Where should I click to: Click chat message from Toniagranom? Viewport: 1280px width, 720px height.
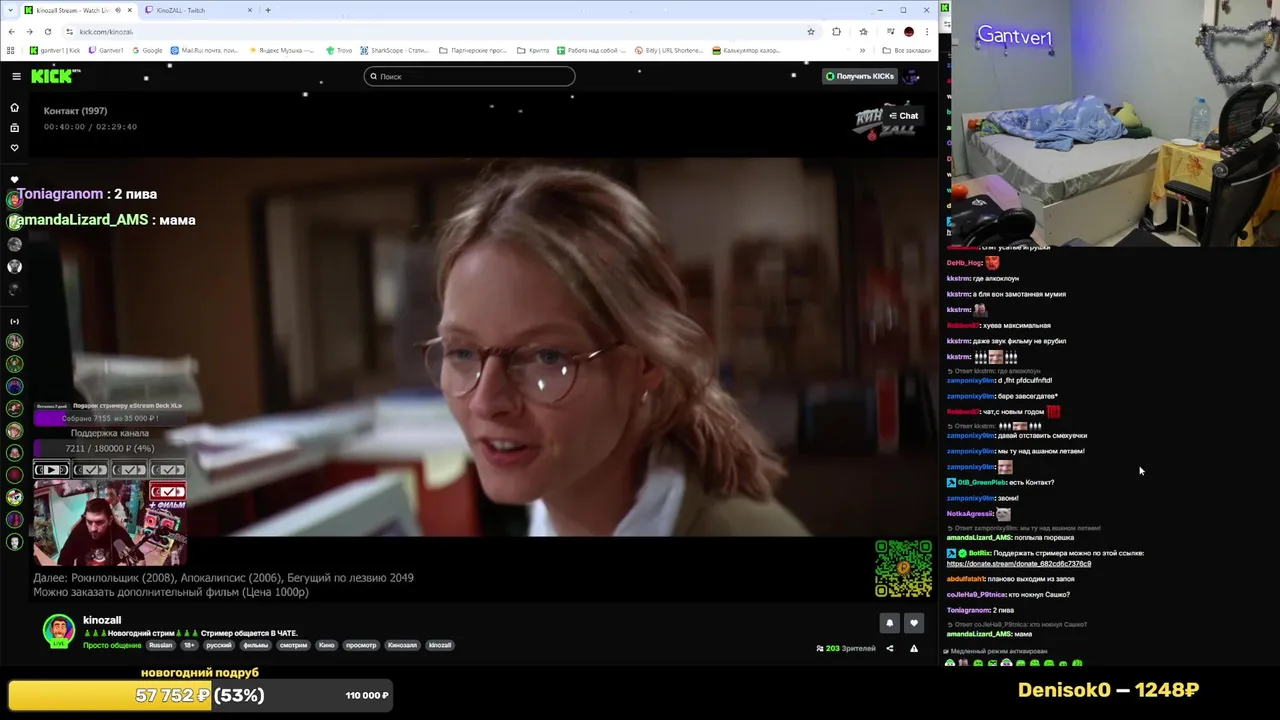980,610
